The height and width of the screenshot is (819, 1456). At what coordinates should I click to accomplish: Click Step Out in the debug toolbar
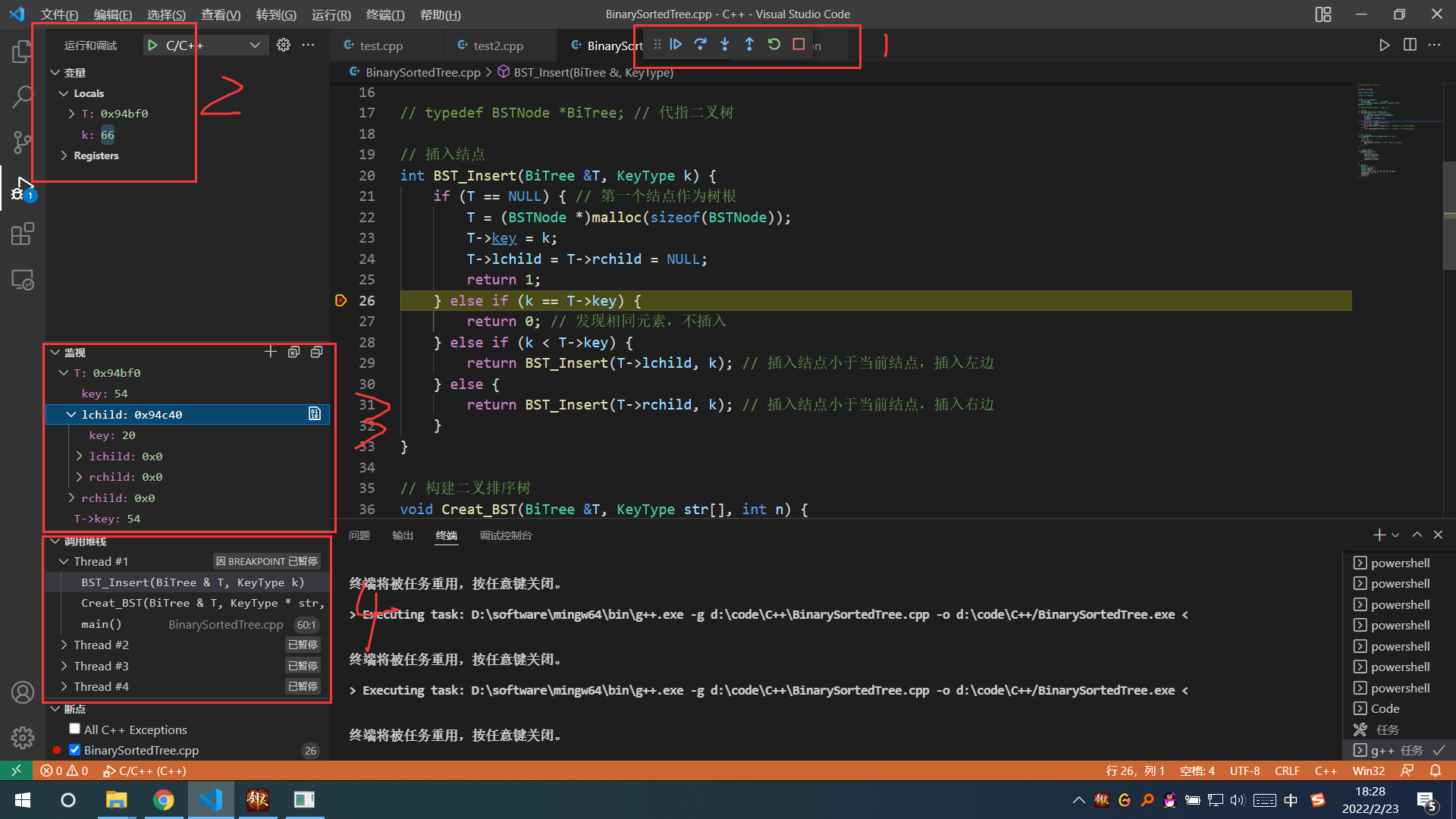tap(749, 45)
